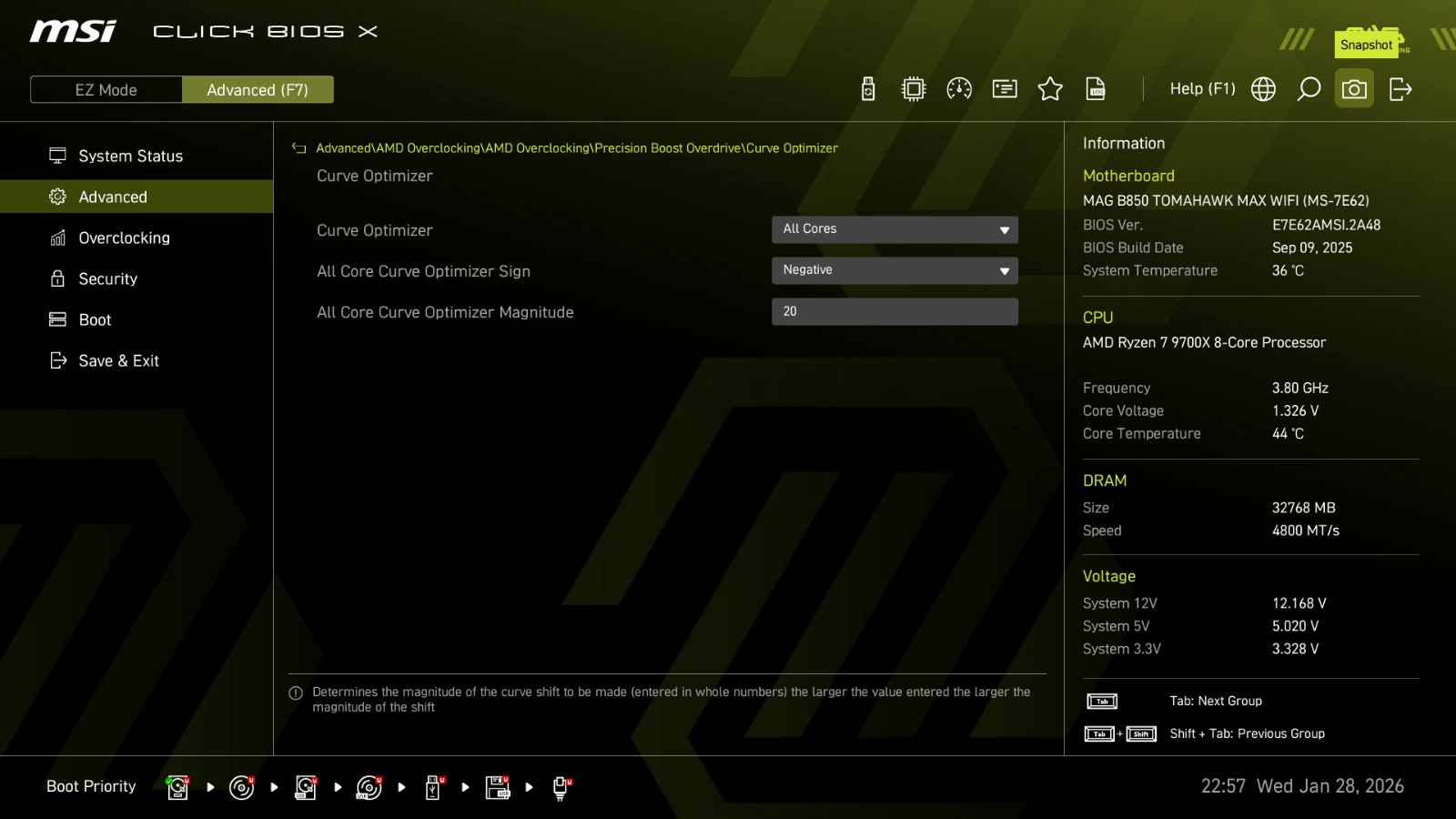1456x819 pixels.
Task: Click the Boot Priority label
Action: click(x=91, y=786)
